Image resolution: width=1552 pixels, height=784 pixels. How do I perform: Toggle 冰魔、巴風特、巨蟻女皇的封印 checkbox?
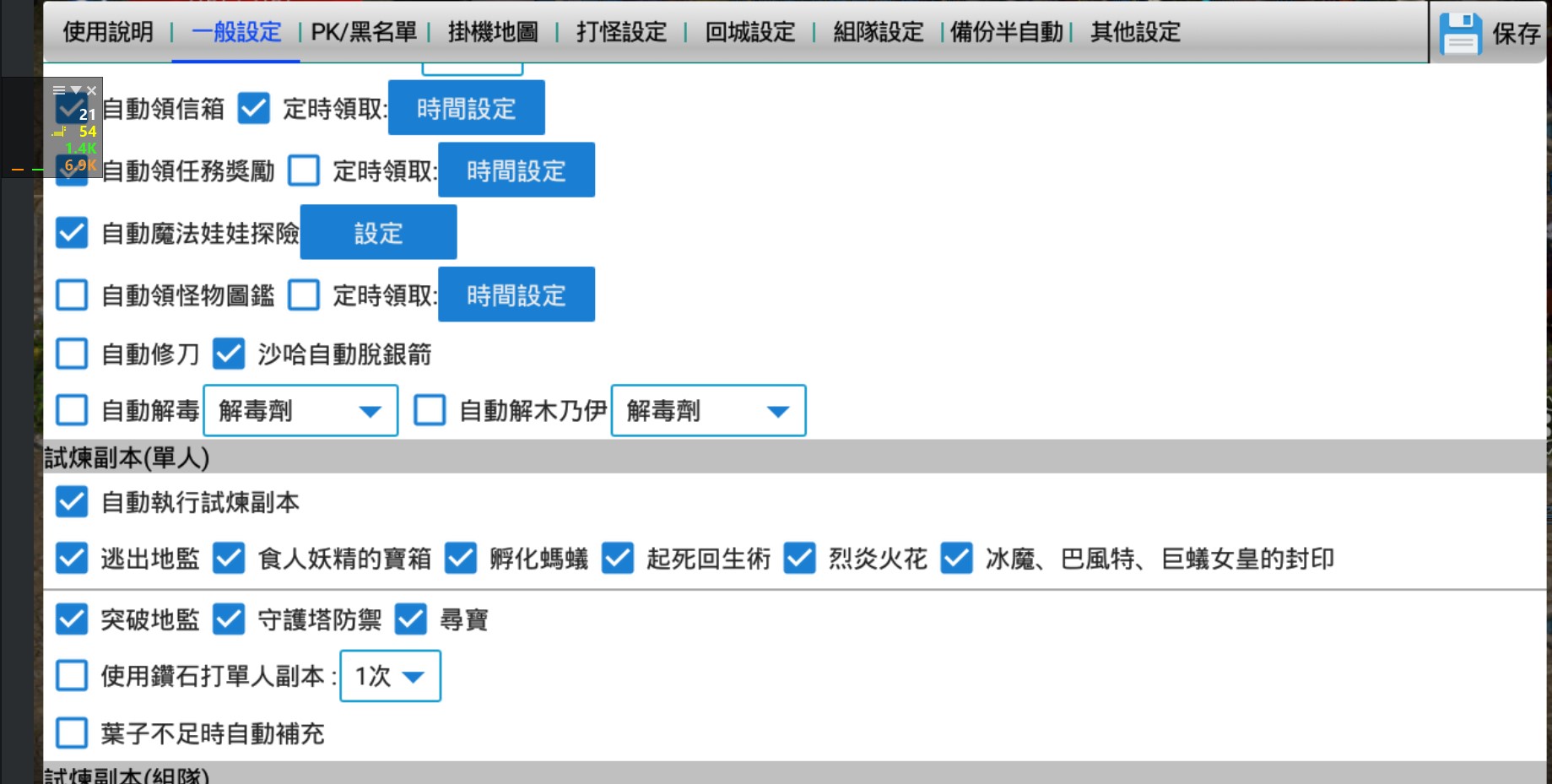point(956,558)
